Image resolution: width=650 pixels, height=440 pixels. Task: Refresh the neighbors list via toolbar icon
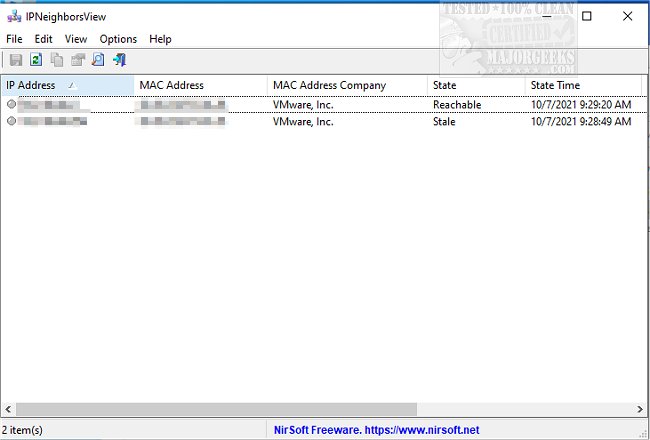(36, 60)
